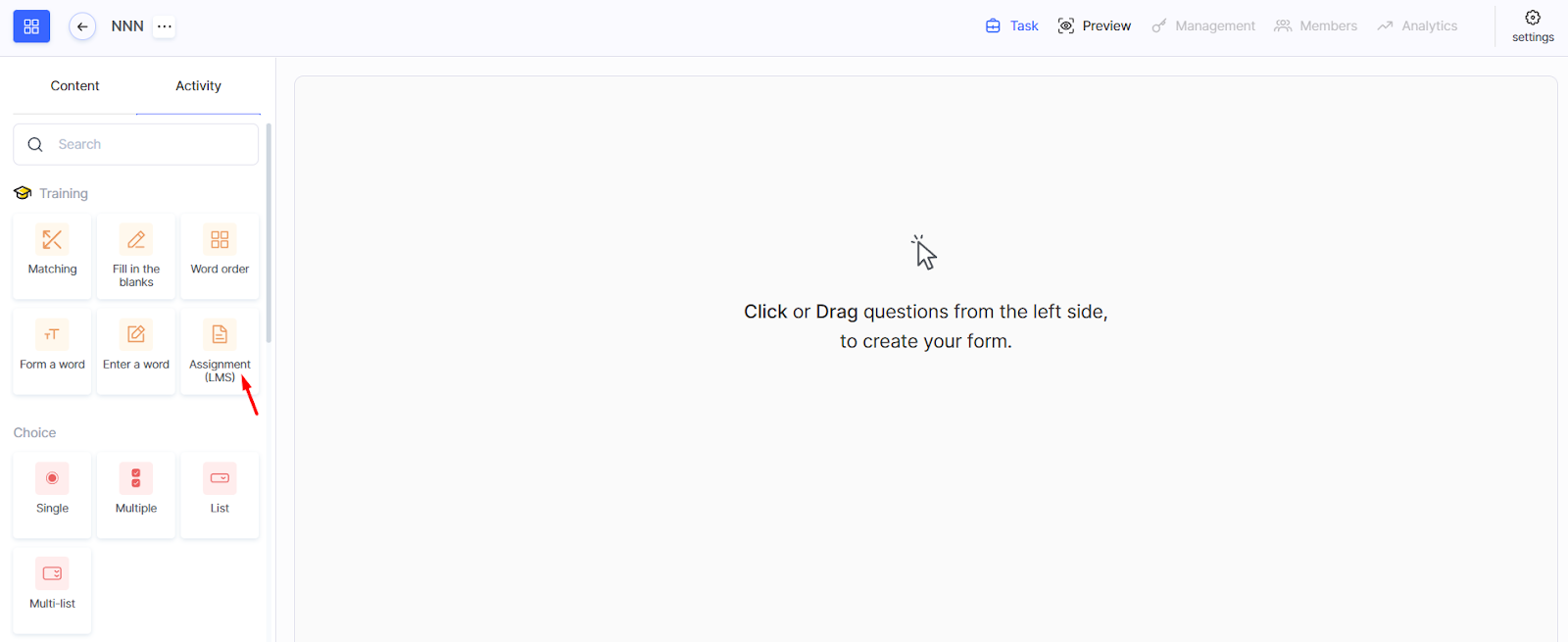Open the three-dot menu beside NNN
The width and height of the screenshot is (1568, 642).
click(x=165, y=26)
